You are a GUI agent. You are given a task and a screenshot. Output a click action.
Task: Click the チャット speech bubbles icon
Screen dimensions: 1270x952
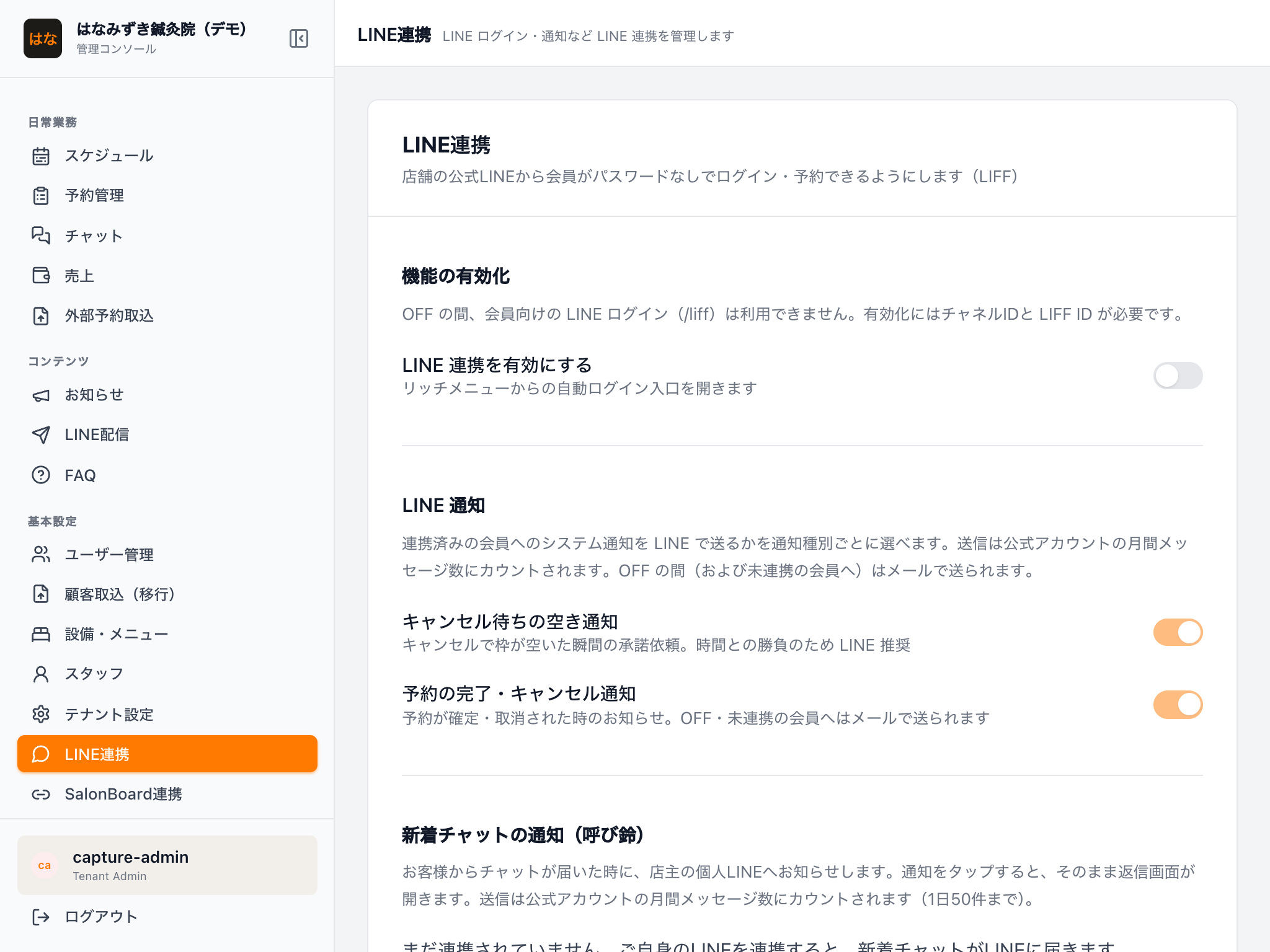point(41,236)
